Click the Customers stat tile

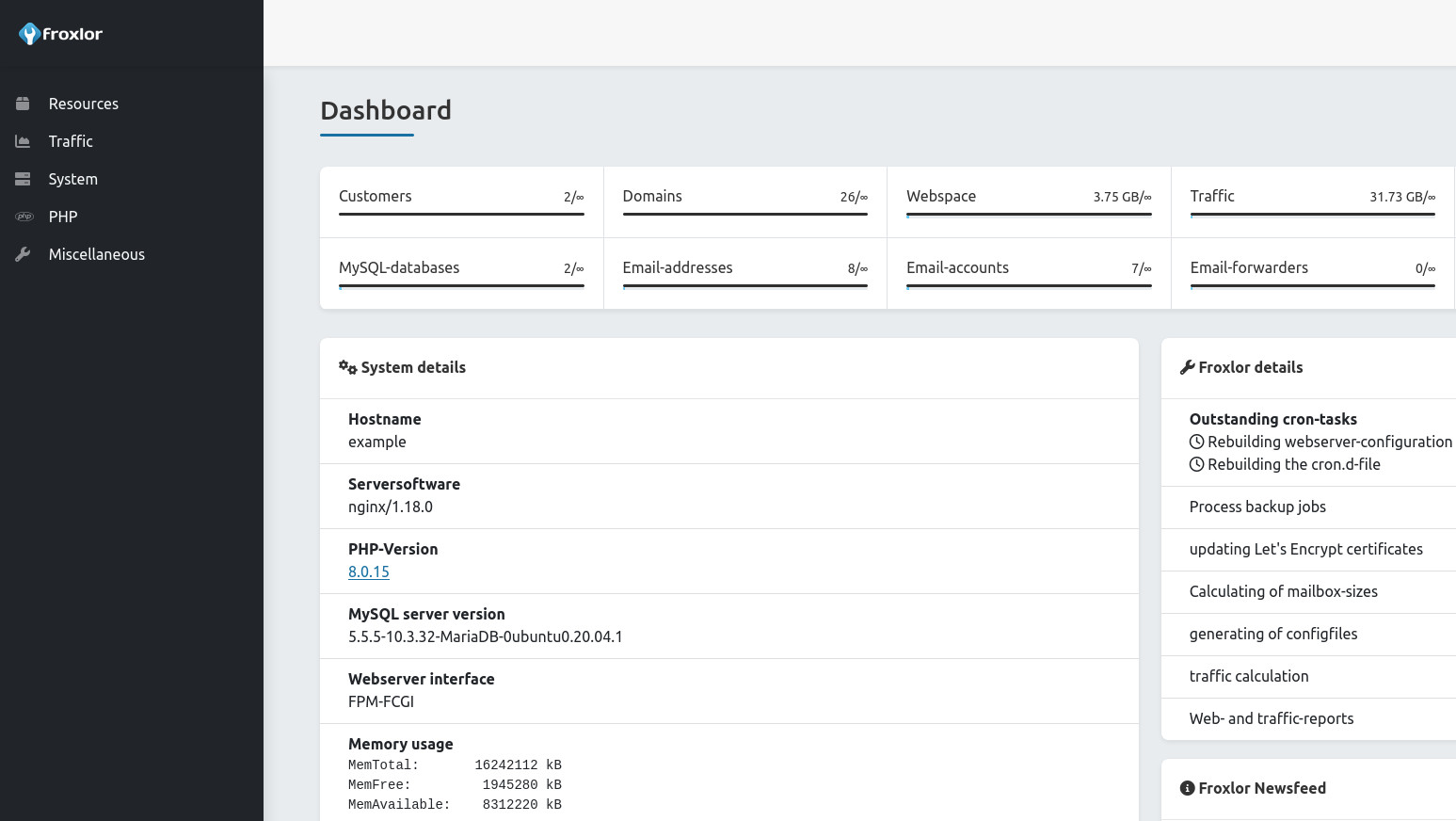[461, 201]
